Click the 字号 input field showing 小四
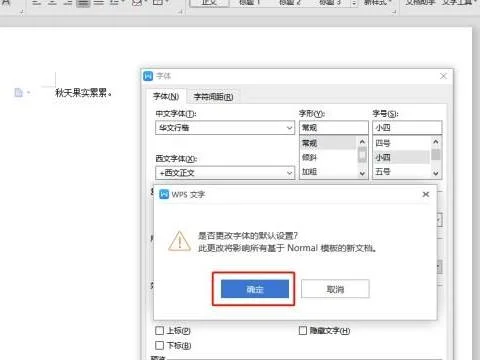This screenshot has width=480, height=360. coord(407,128)
